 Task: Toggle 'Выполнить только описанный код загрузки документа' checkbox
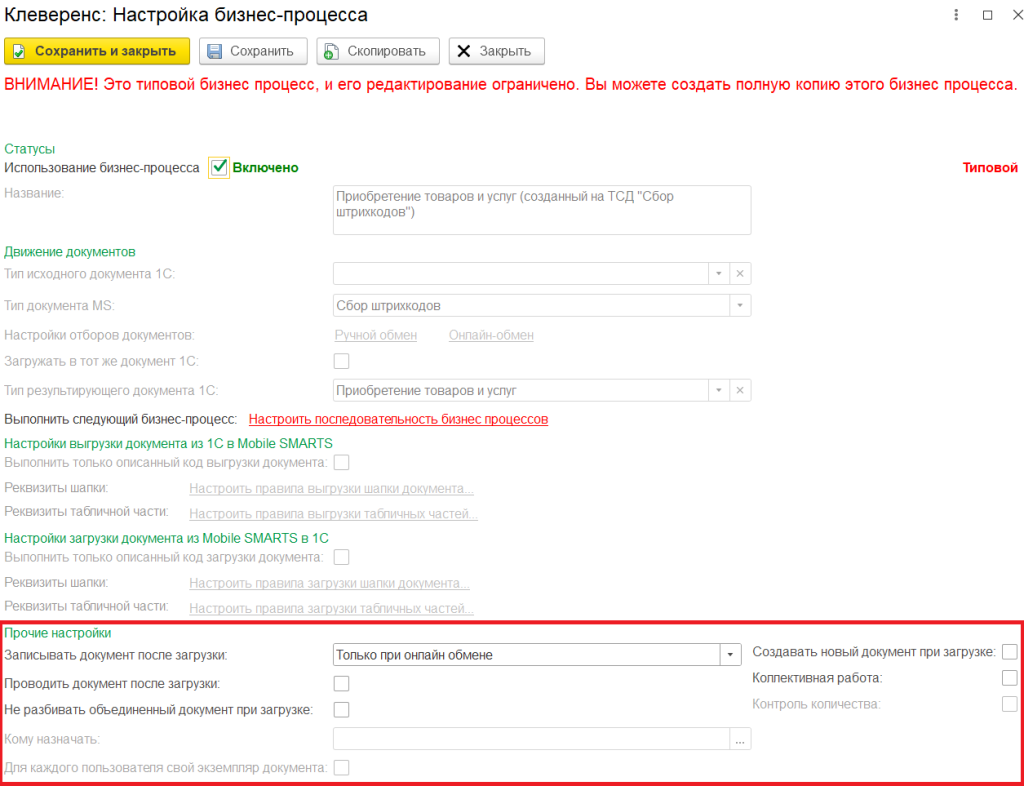(x=341, y=557)
